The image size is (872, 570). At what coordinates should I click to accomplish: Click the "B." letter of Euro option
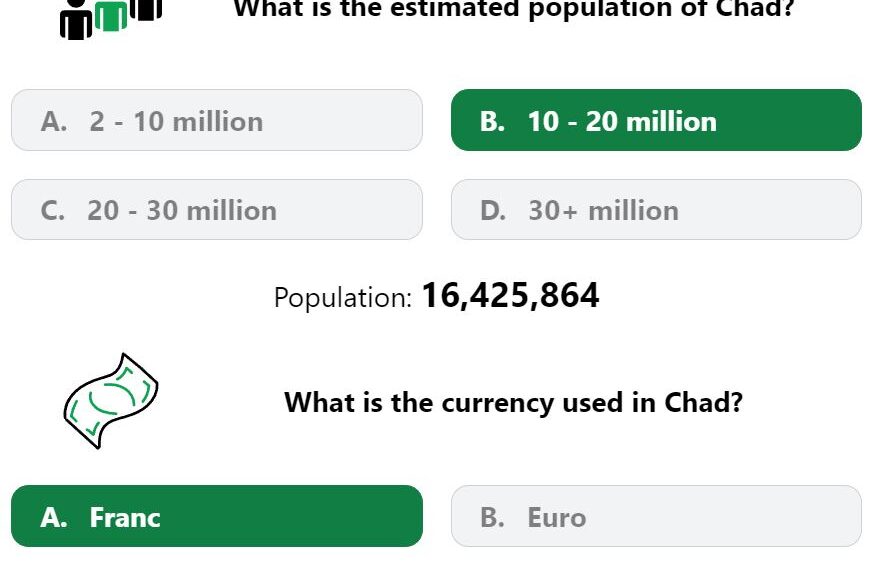click(x=493, y=517)
